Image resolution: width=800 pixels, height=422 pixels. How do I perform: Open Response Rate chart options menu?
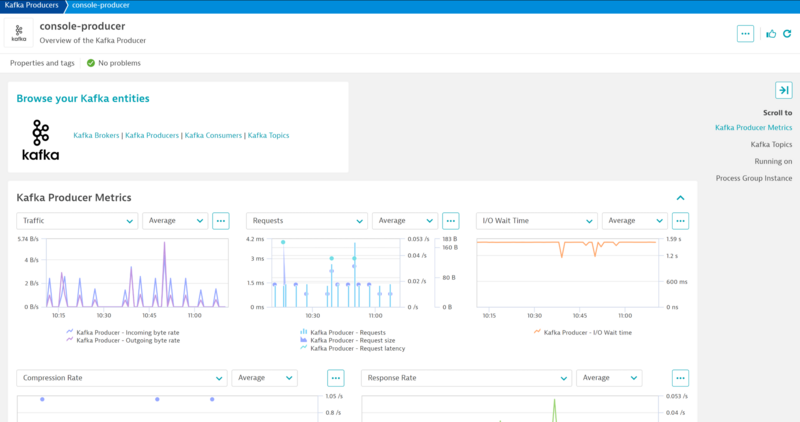coord(681,378)
